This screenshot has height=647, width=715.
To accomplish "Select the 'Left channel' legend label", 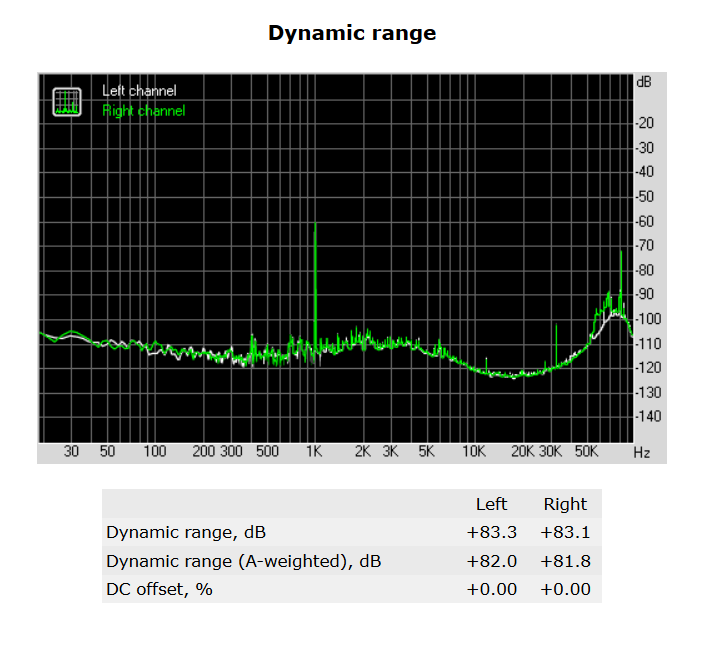I will pos(139,91).
